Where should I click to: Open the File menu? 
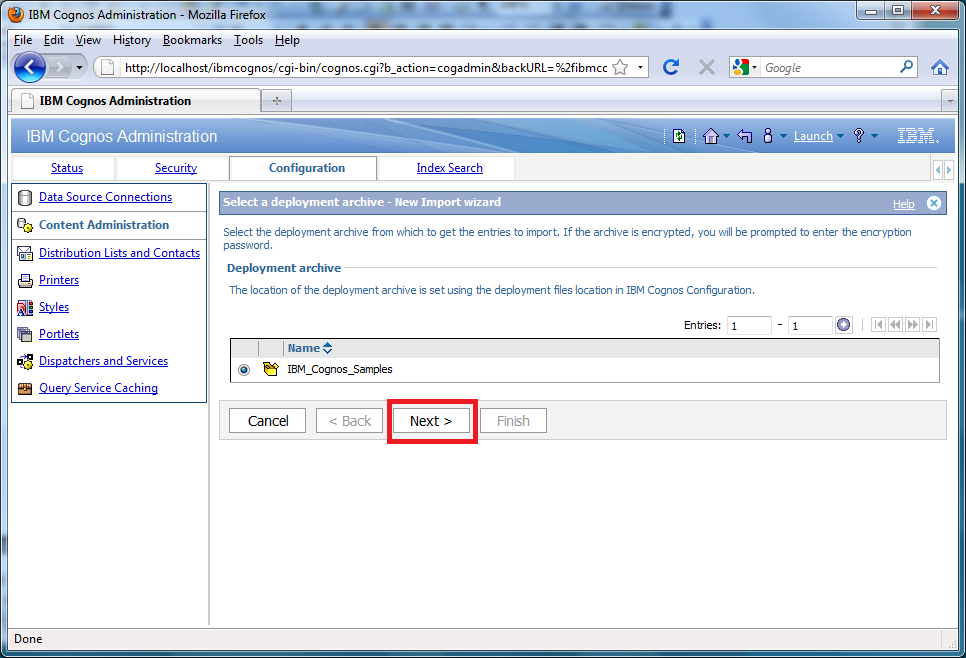[23, 40]
